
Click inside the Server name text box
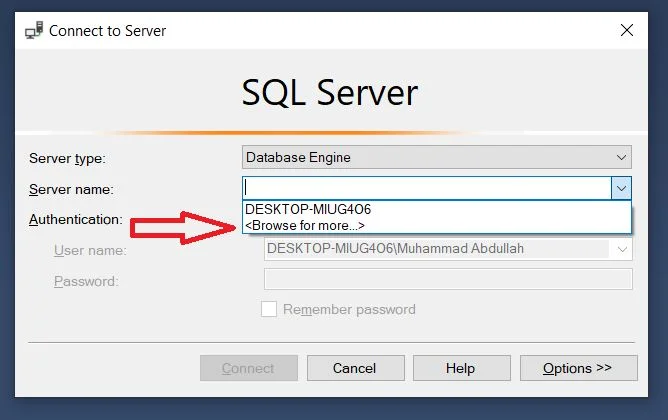(425, 188)
